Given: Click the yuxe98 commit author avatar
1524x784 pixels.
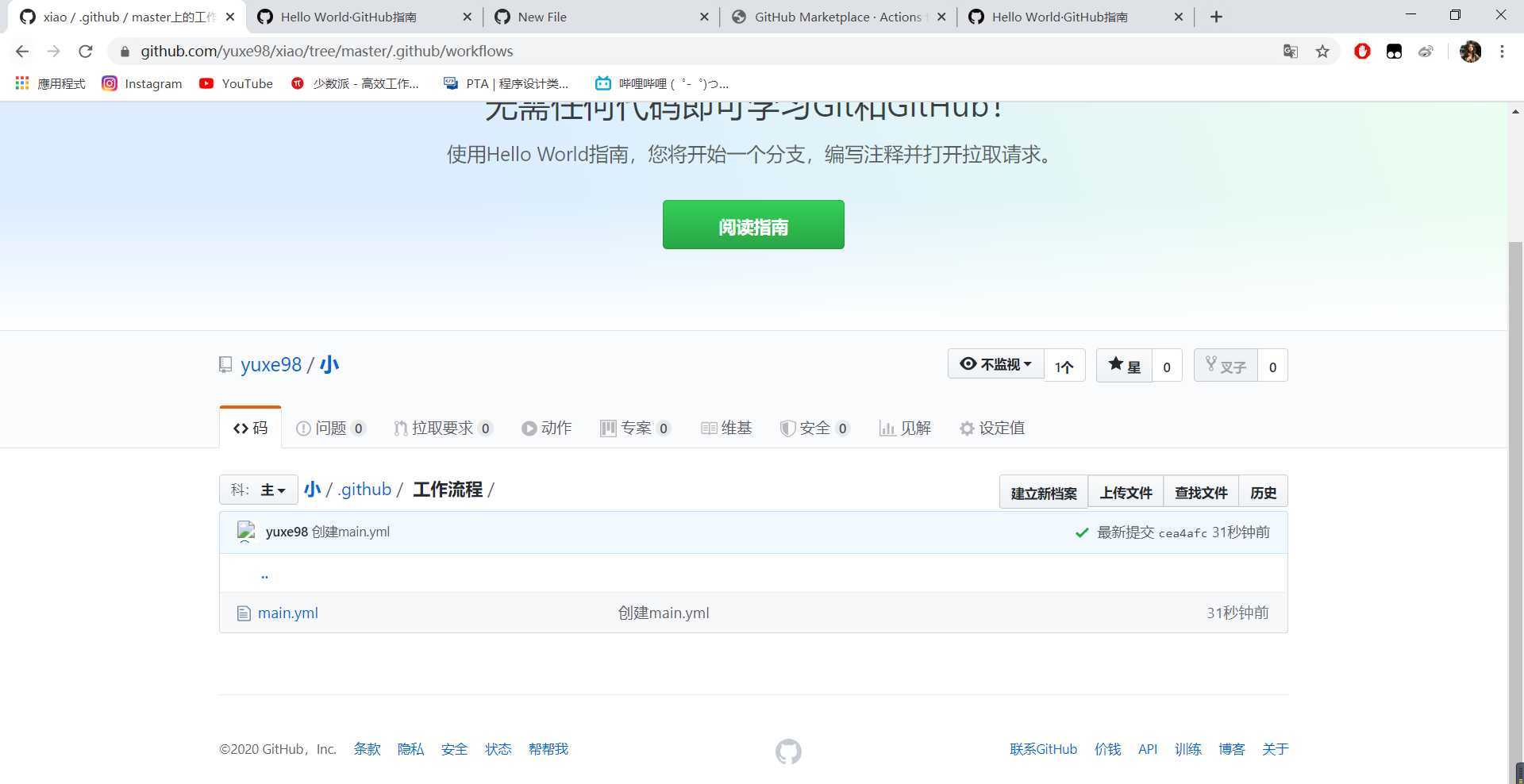Looking at the screenshot, I should click(x=246, y=532).
